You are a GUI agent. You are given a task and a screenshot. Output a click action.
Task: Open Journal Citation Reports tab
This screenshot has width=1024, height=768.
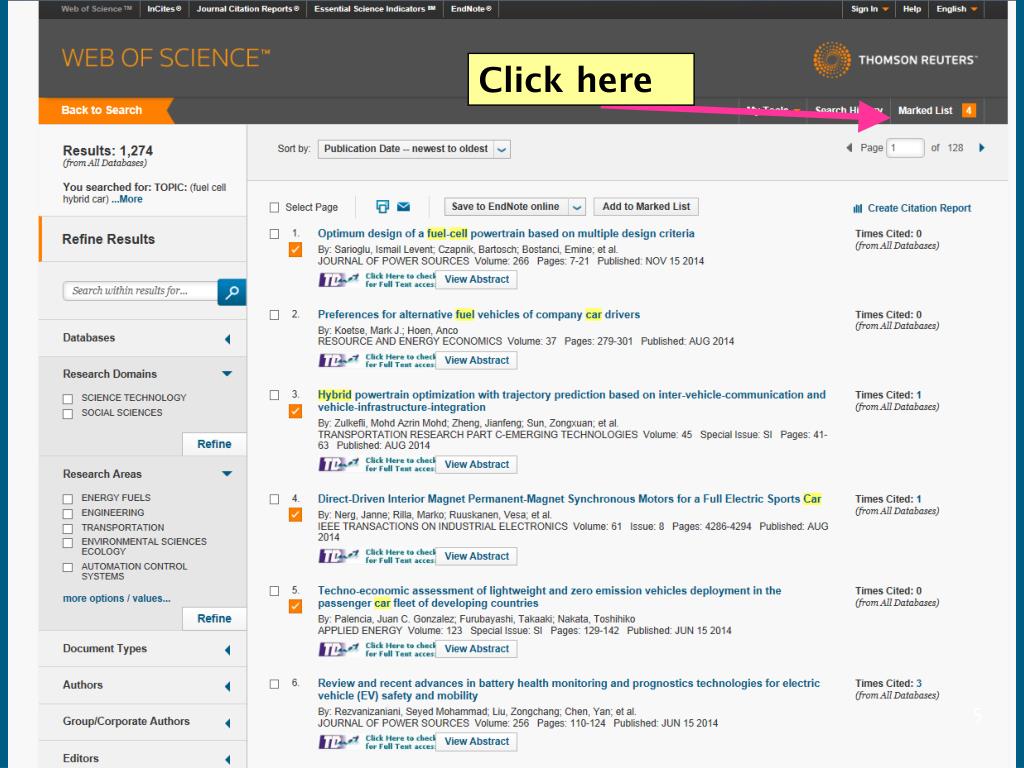[x=248, y=9]
